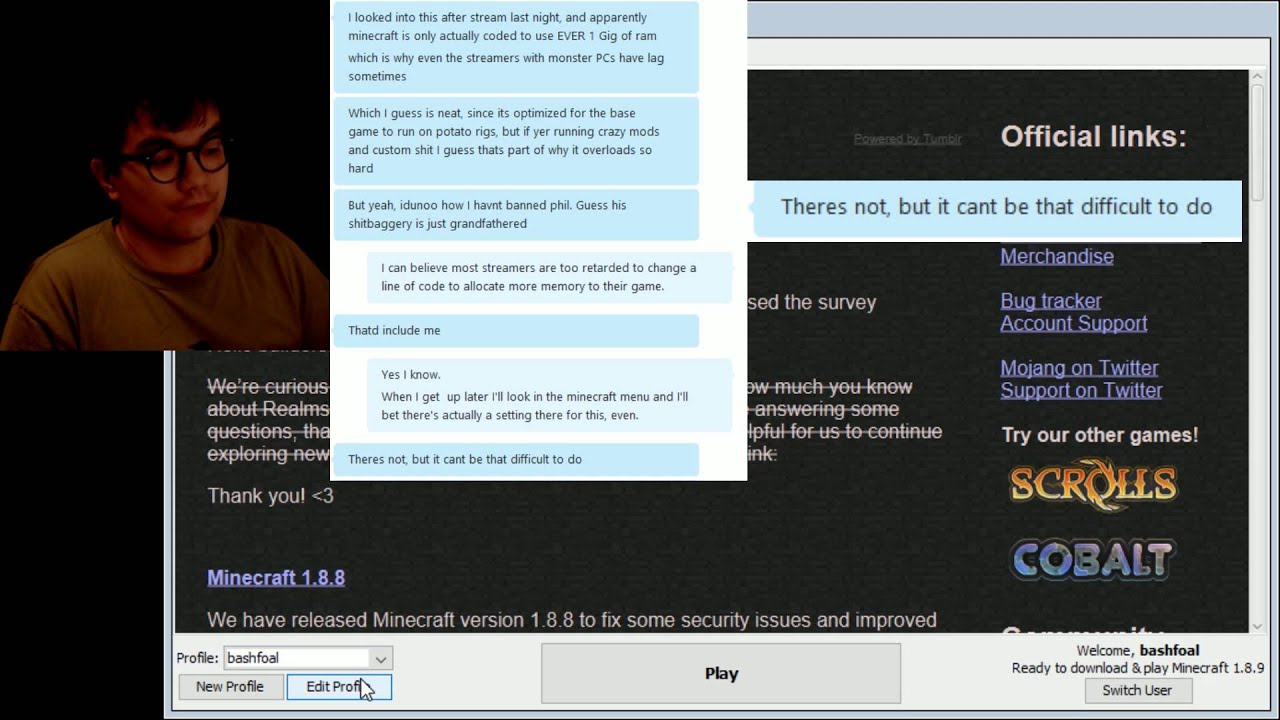Click the news page scroll-down arrow
The height and width of the screenshot is (720, 1280).
pos(1257,625)
